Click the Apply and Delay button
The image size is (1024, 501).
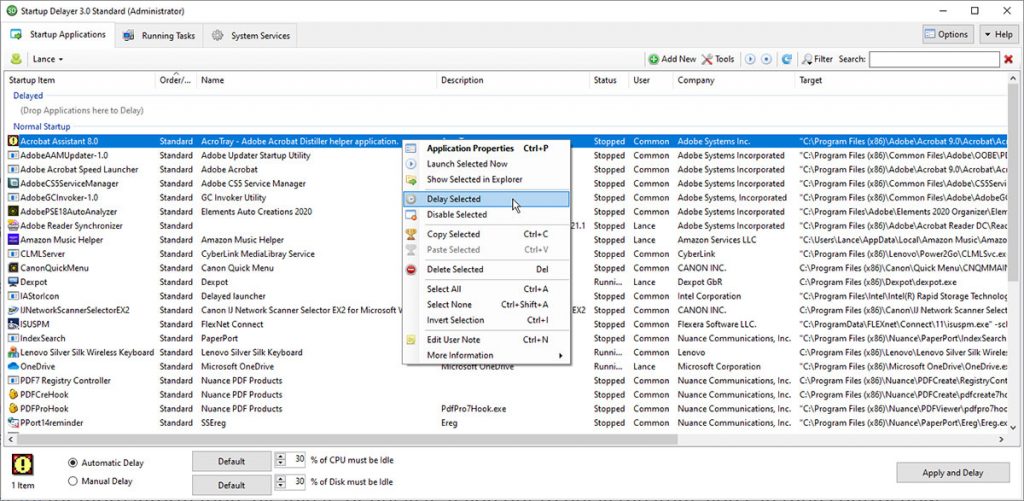pyautogui.click(x=952, y=473)
